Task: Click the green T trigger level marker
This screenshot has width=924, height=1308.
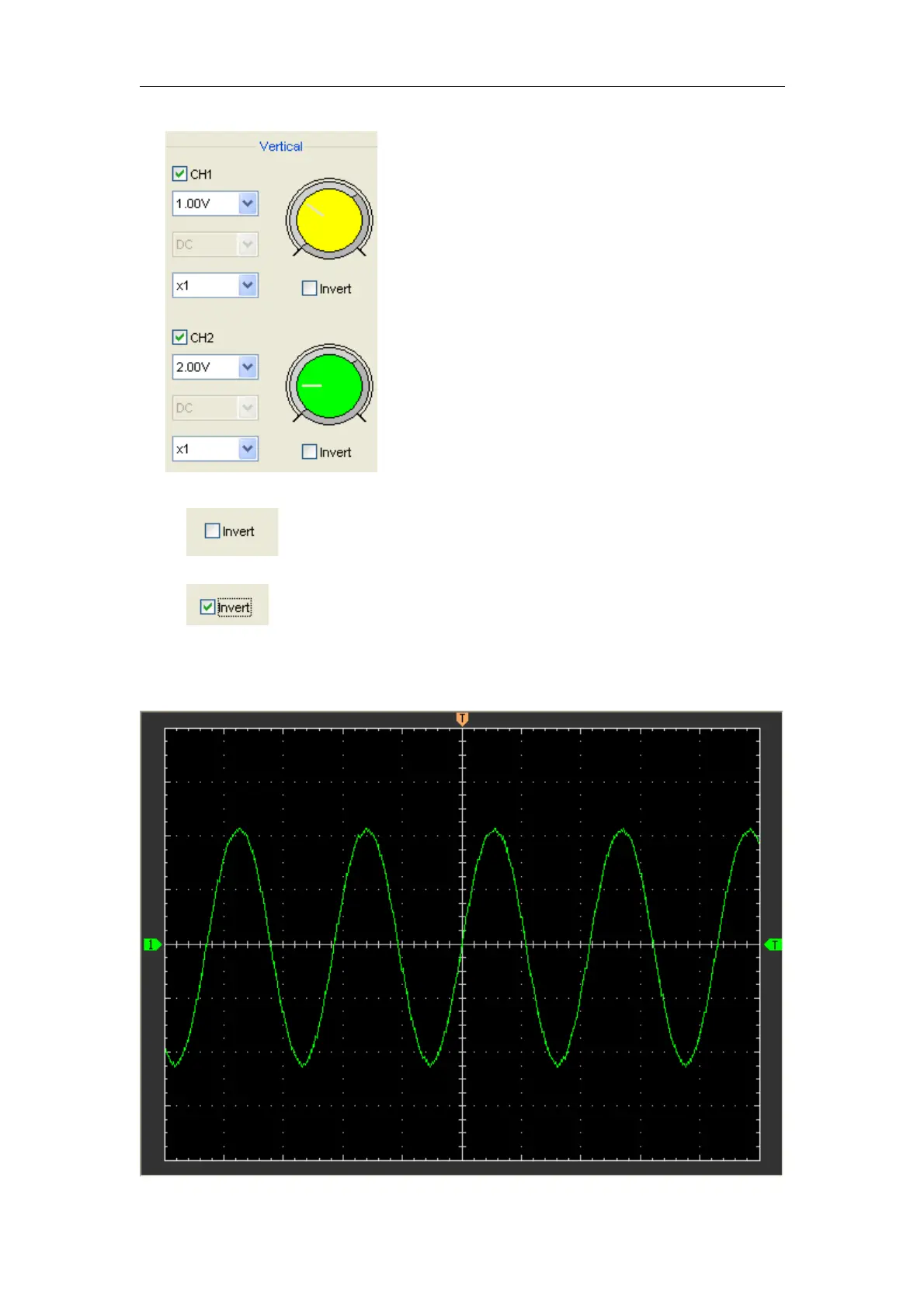Action: [773, 944]
